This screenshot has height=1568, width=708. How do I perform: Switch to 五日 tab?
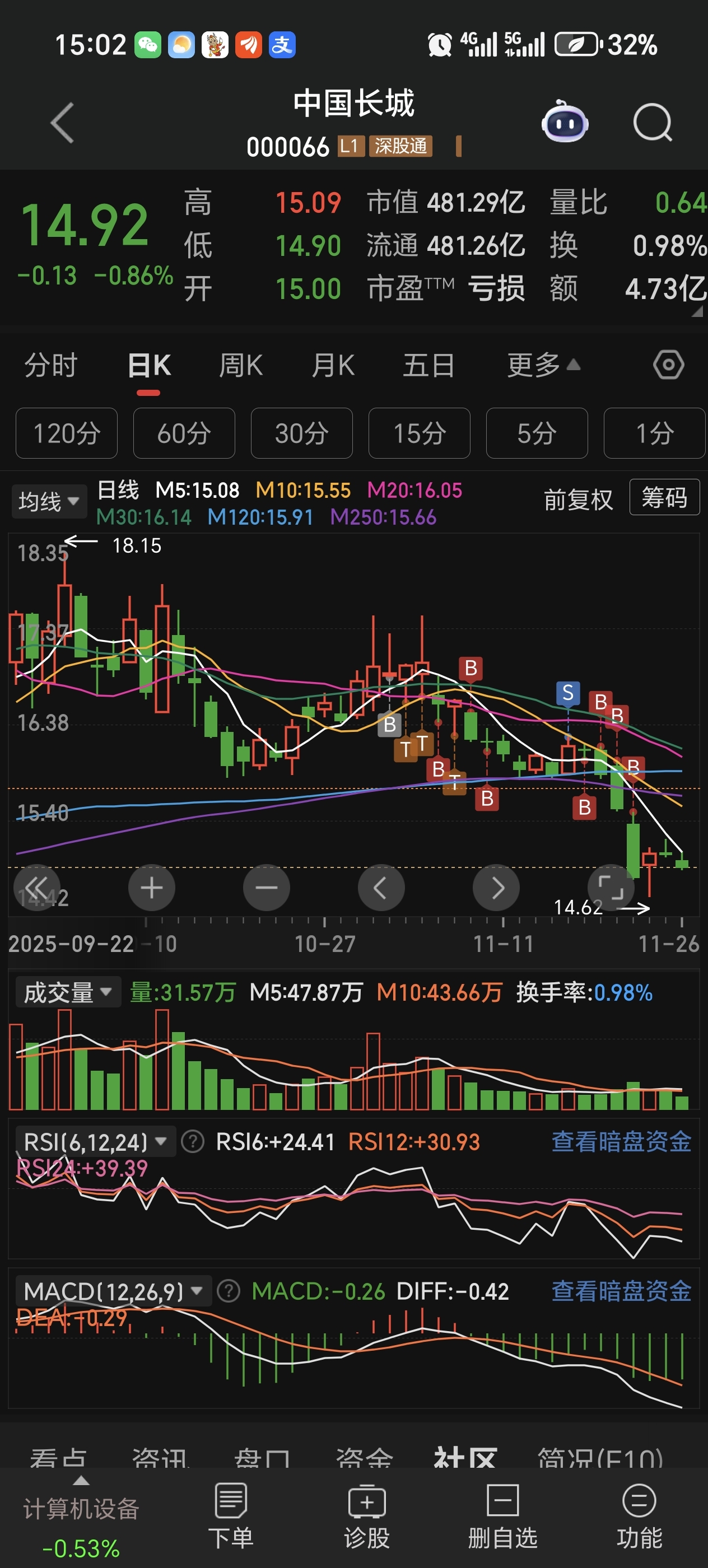[x=428, y=365]
